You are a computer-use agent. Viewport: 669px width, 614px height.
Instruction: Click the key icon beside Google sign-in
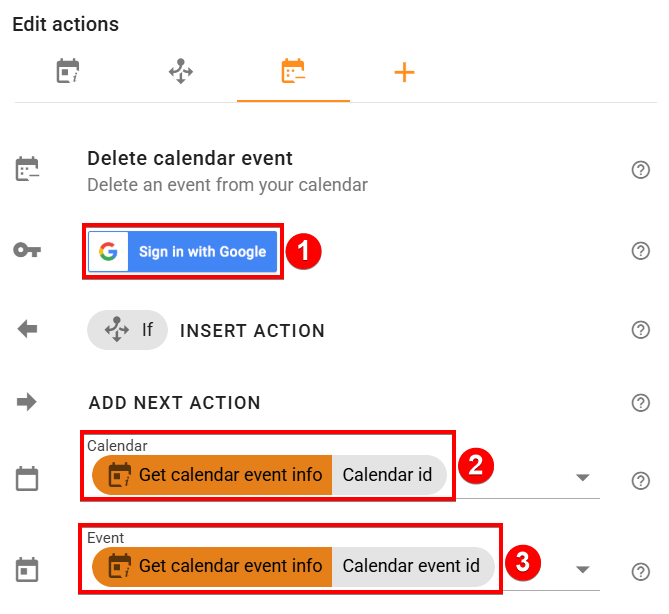(x=27, y=251)
